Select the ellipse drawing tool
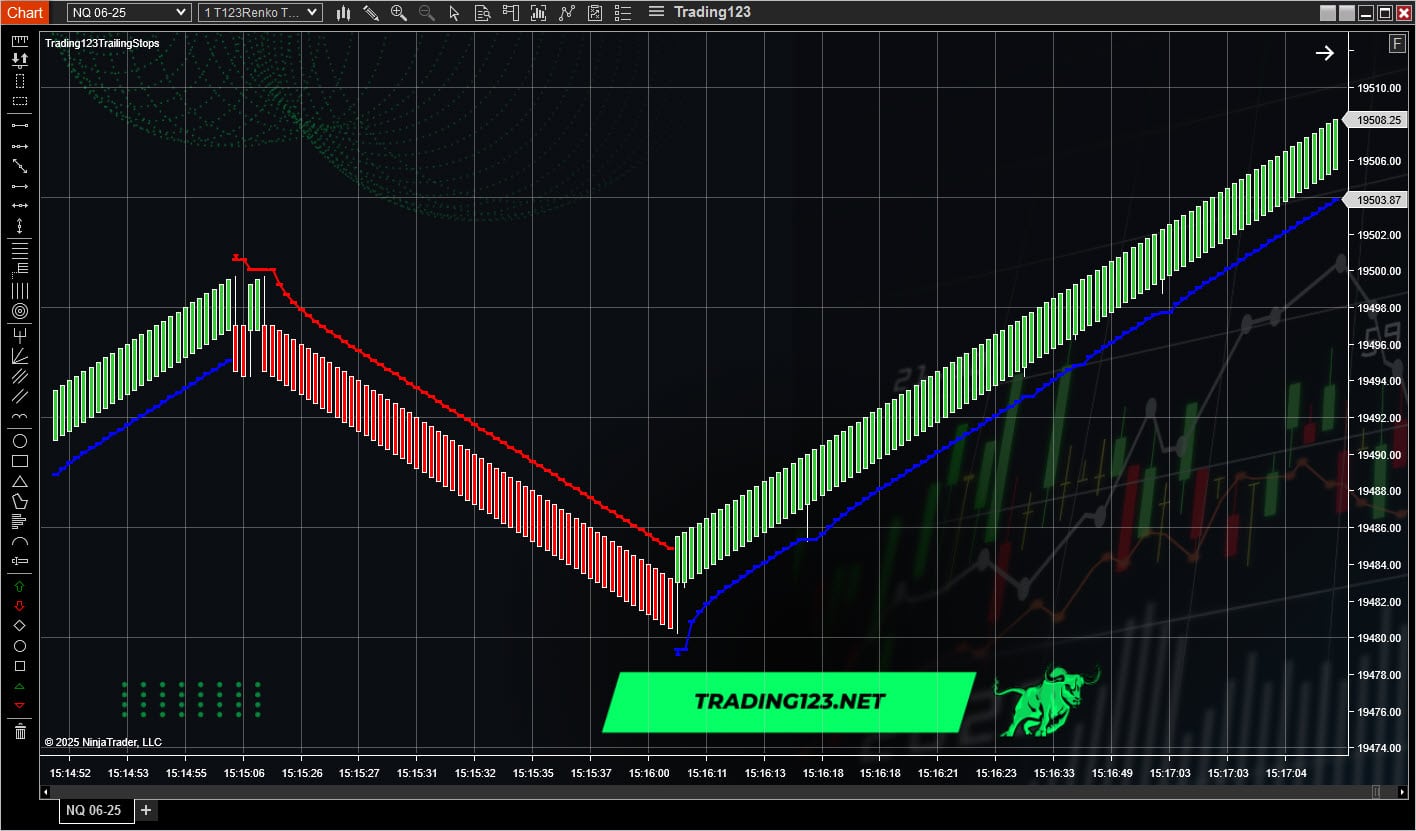The height and width of the screenshot is (831, 1416). (x=19, y=441)
